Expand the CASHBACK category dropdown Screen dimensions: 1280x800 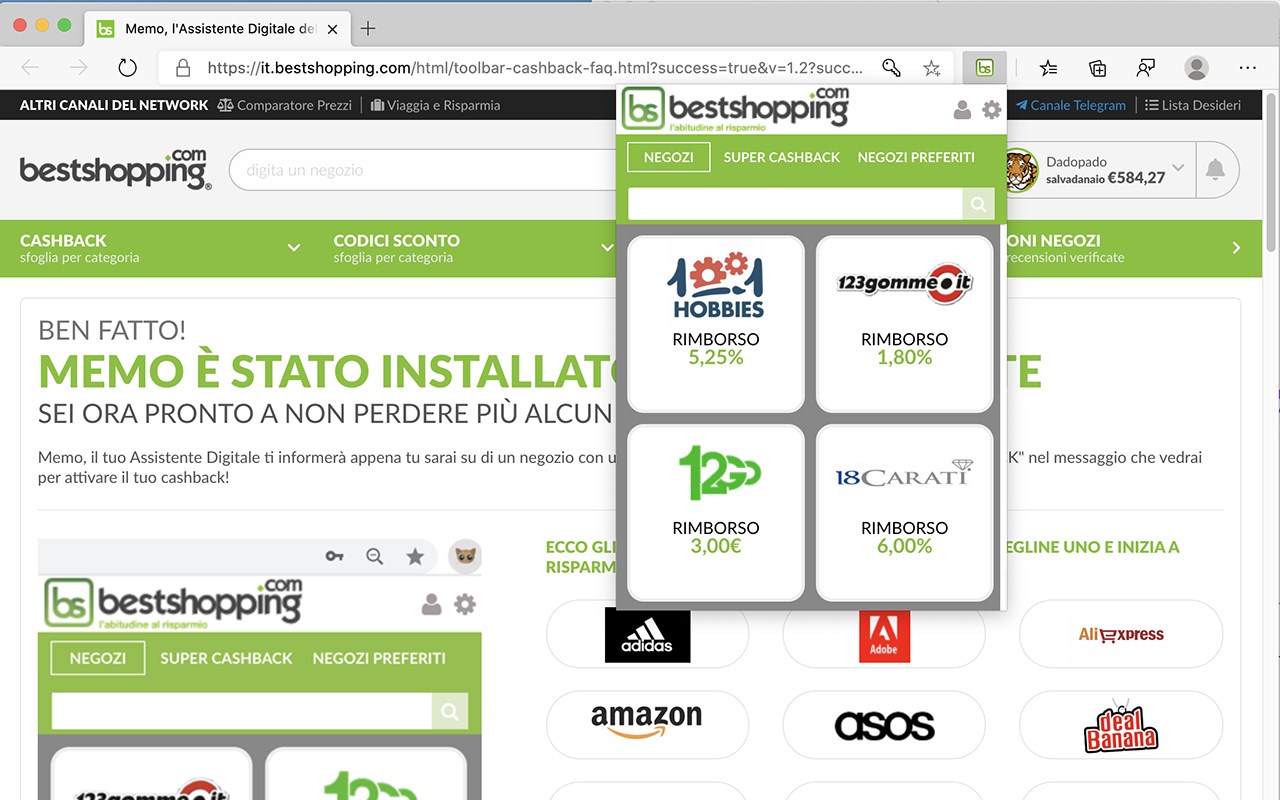click(x=294, y=248)
